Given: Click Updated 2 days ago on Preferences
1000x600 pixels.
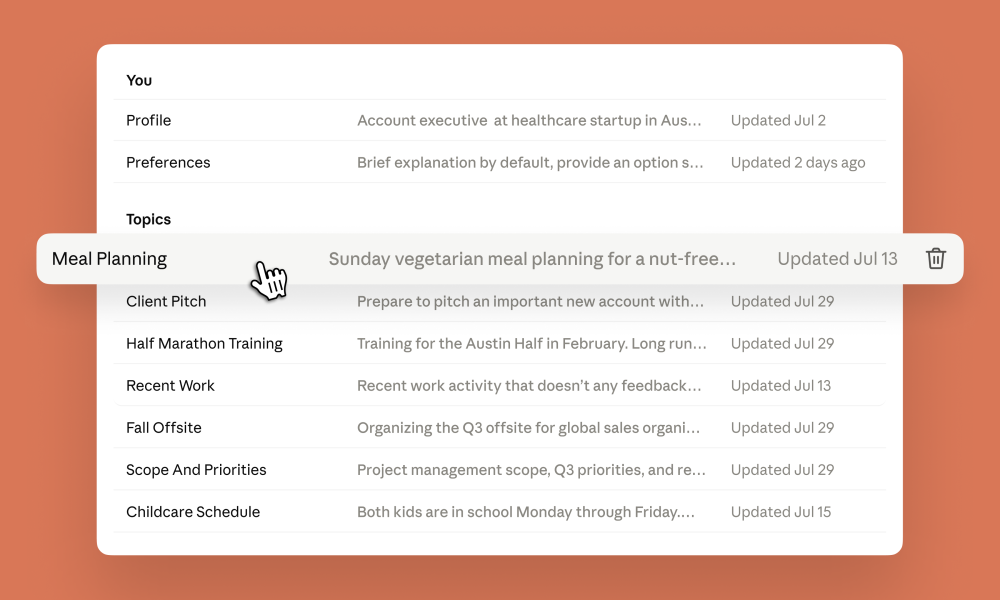Looking at the screenshot, I should [798, 163].
